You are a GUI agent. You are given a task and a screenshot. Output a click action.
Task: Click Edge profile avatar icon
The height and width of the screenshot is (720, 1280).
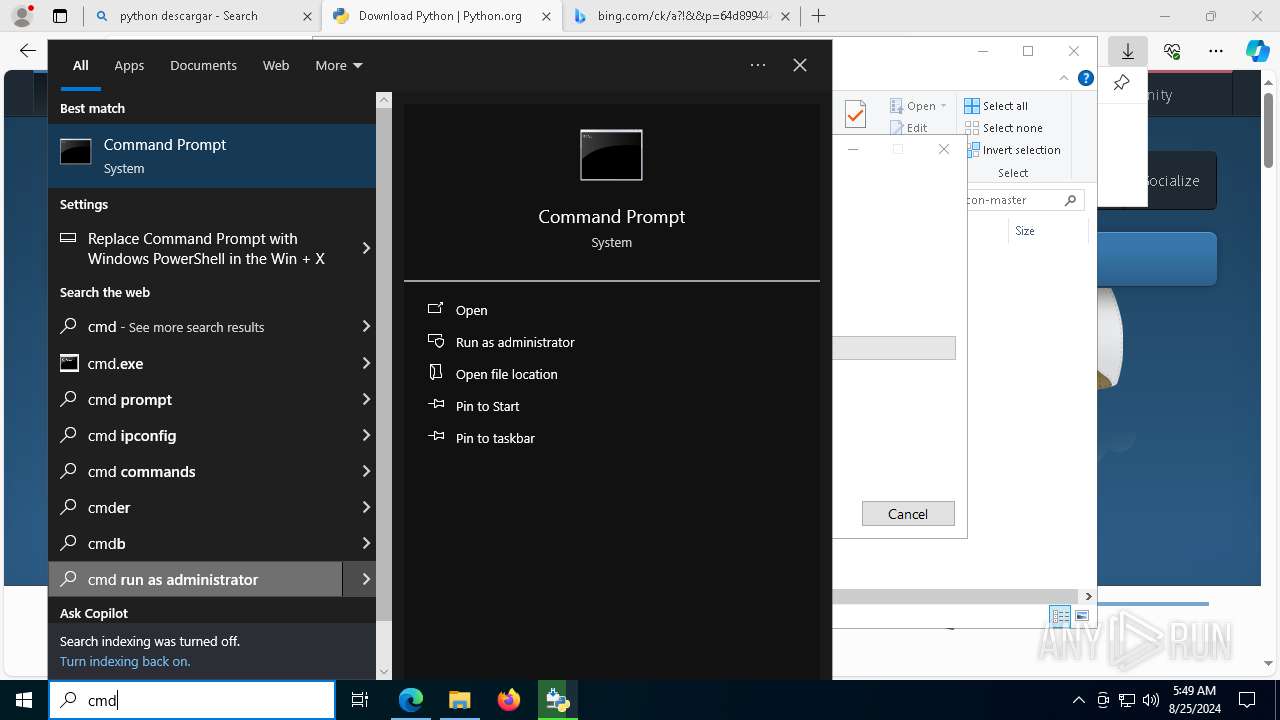pyautogui.click(x=22, y=16)
